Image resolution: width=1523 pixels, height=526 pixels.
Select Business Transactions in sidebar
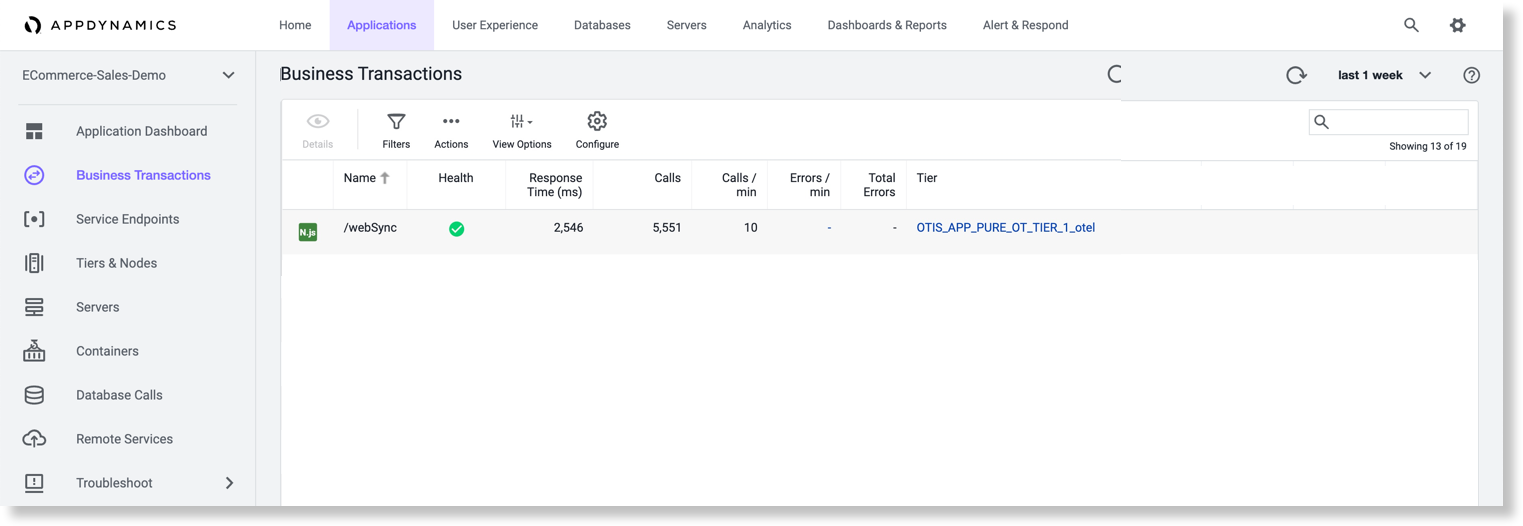(143, 175)
